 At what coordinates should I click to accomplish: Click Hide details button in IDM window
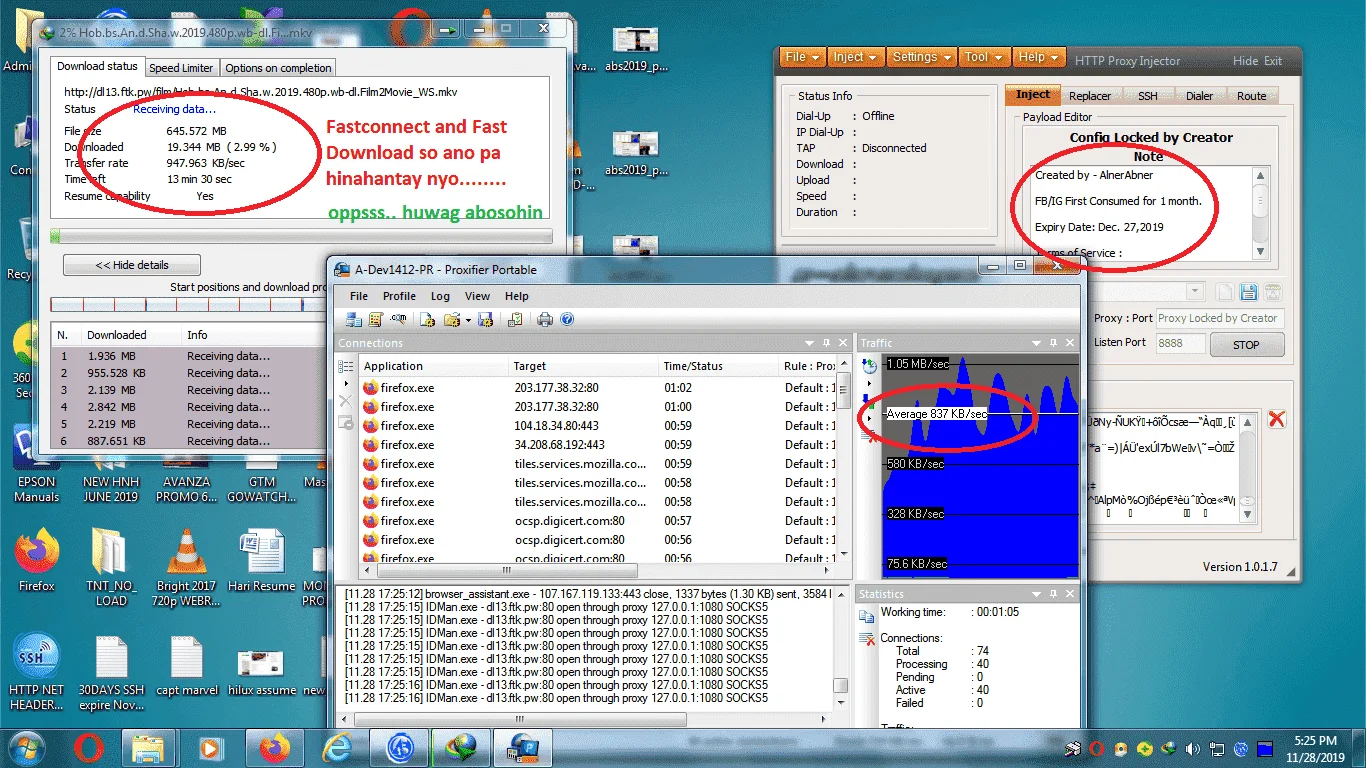(x=132, y=265)
